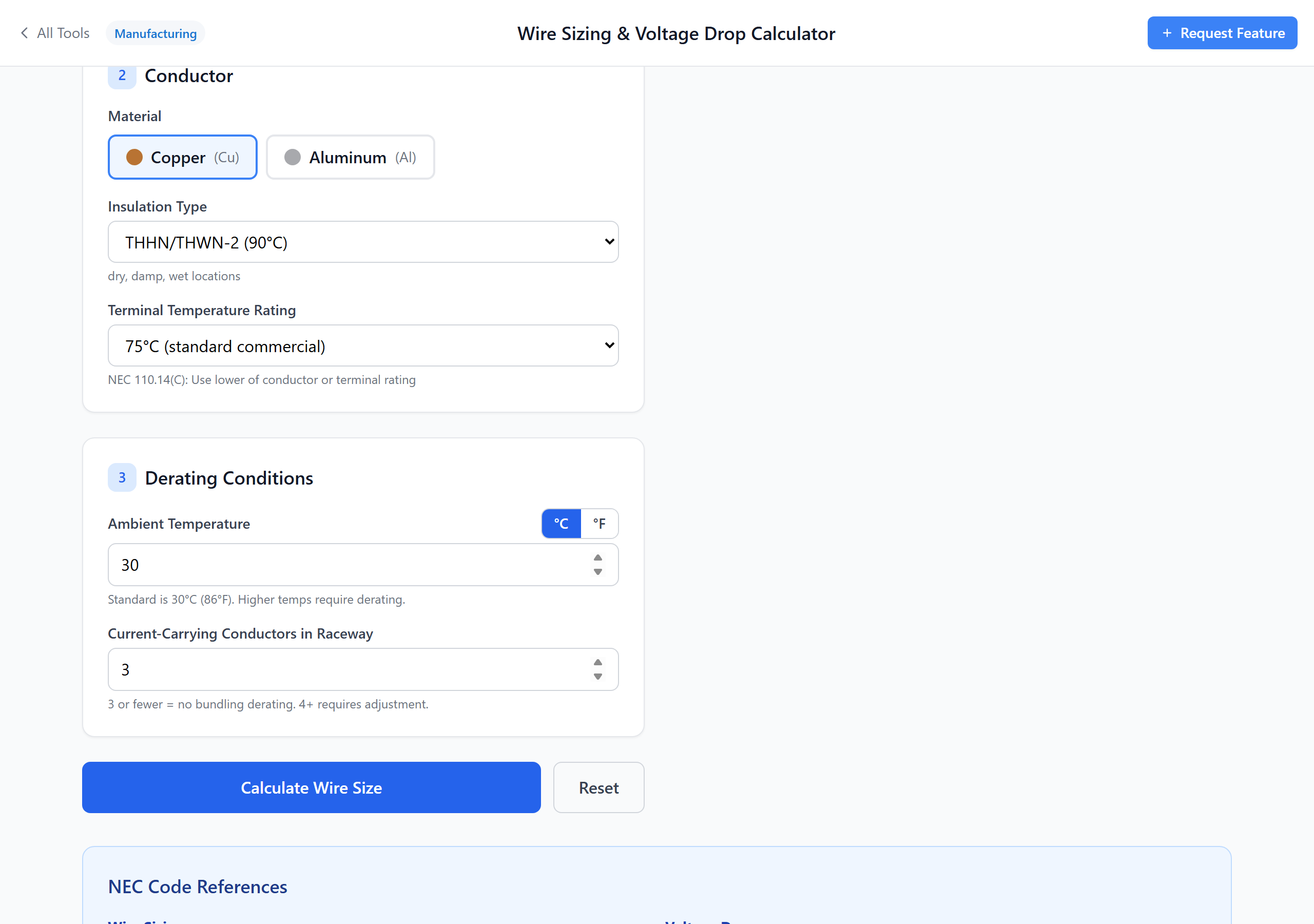This screenshot has width=1314, height=924.
Task: Click the Reset button
Action: (x=598, y=787)
